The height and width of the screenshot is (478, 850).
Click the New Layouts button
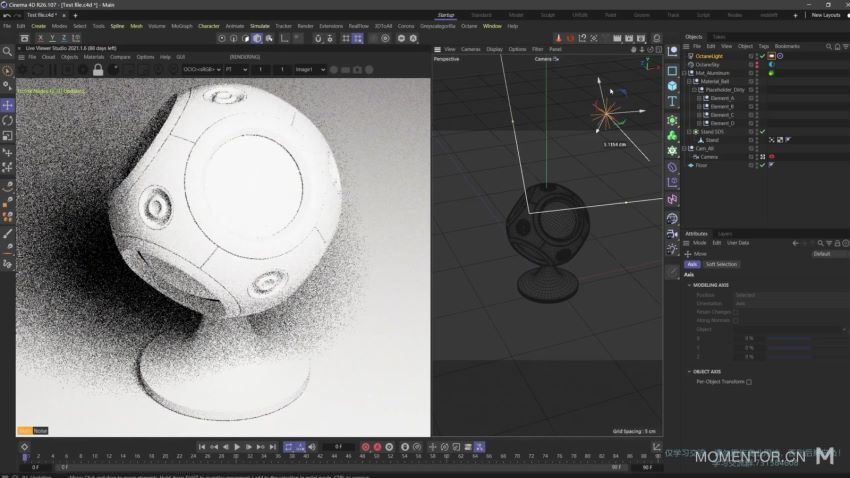coord(825,15)
